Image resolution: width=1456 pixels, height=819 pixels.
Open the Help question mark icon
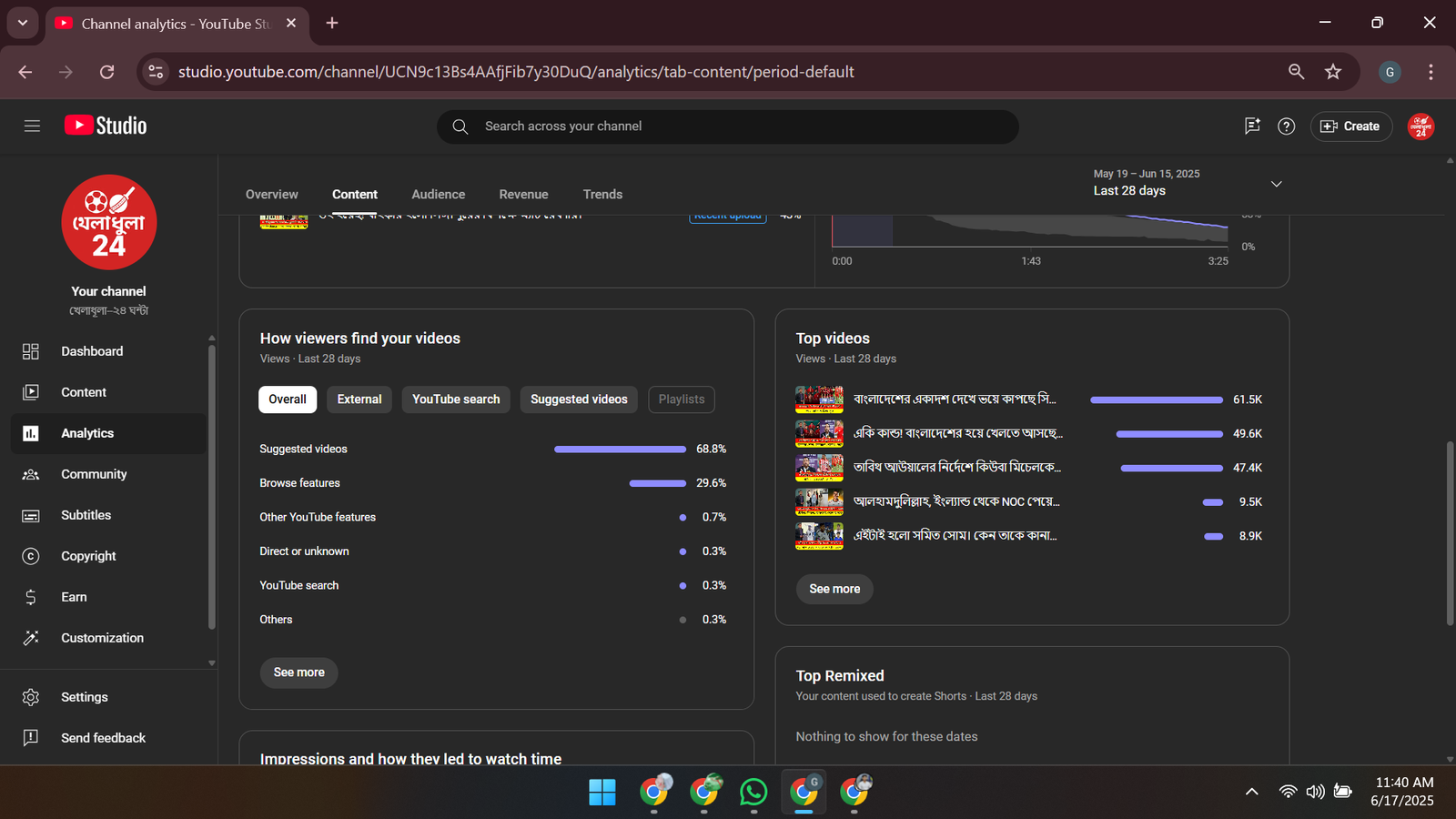coord(1286,126)
